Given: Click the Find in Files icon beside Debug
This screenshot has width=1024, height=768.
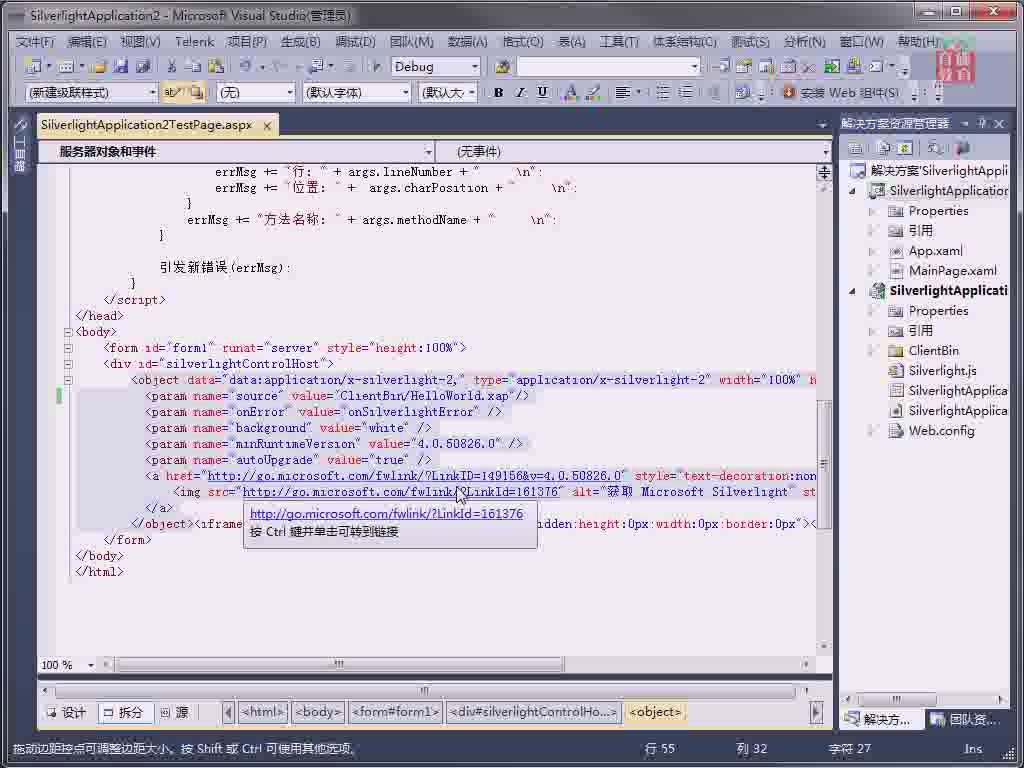Looking at the screenshot, I should (502, 66).
